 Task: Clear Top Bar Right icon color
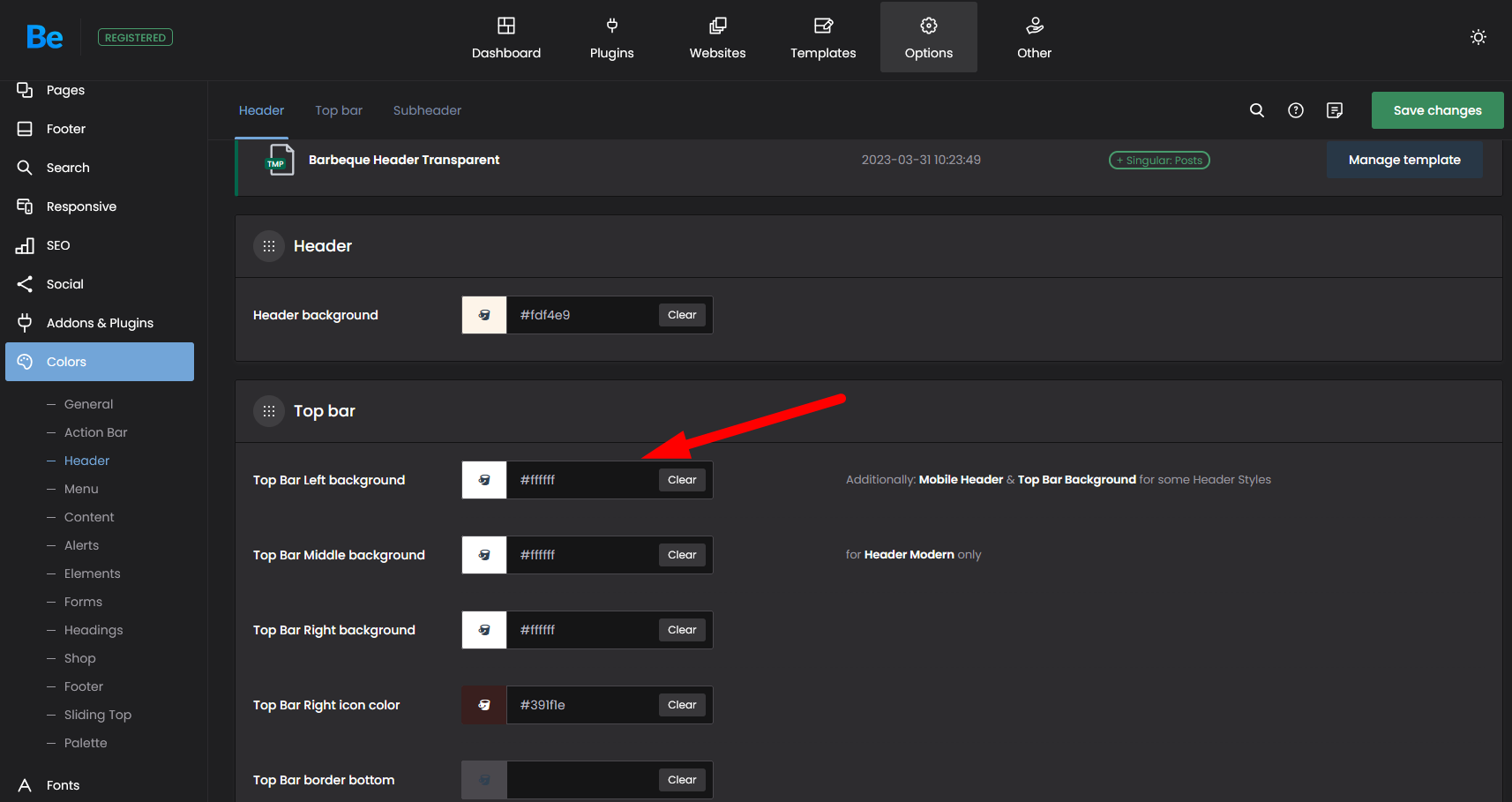tap(682, 705)
